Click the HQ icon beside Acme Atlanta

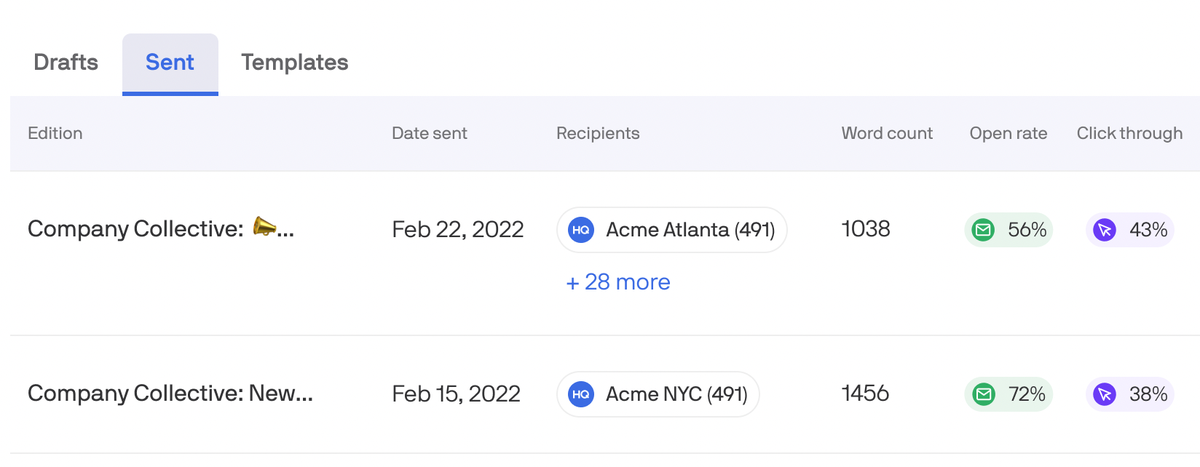pyautogui.click(x=581, y=230)
